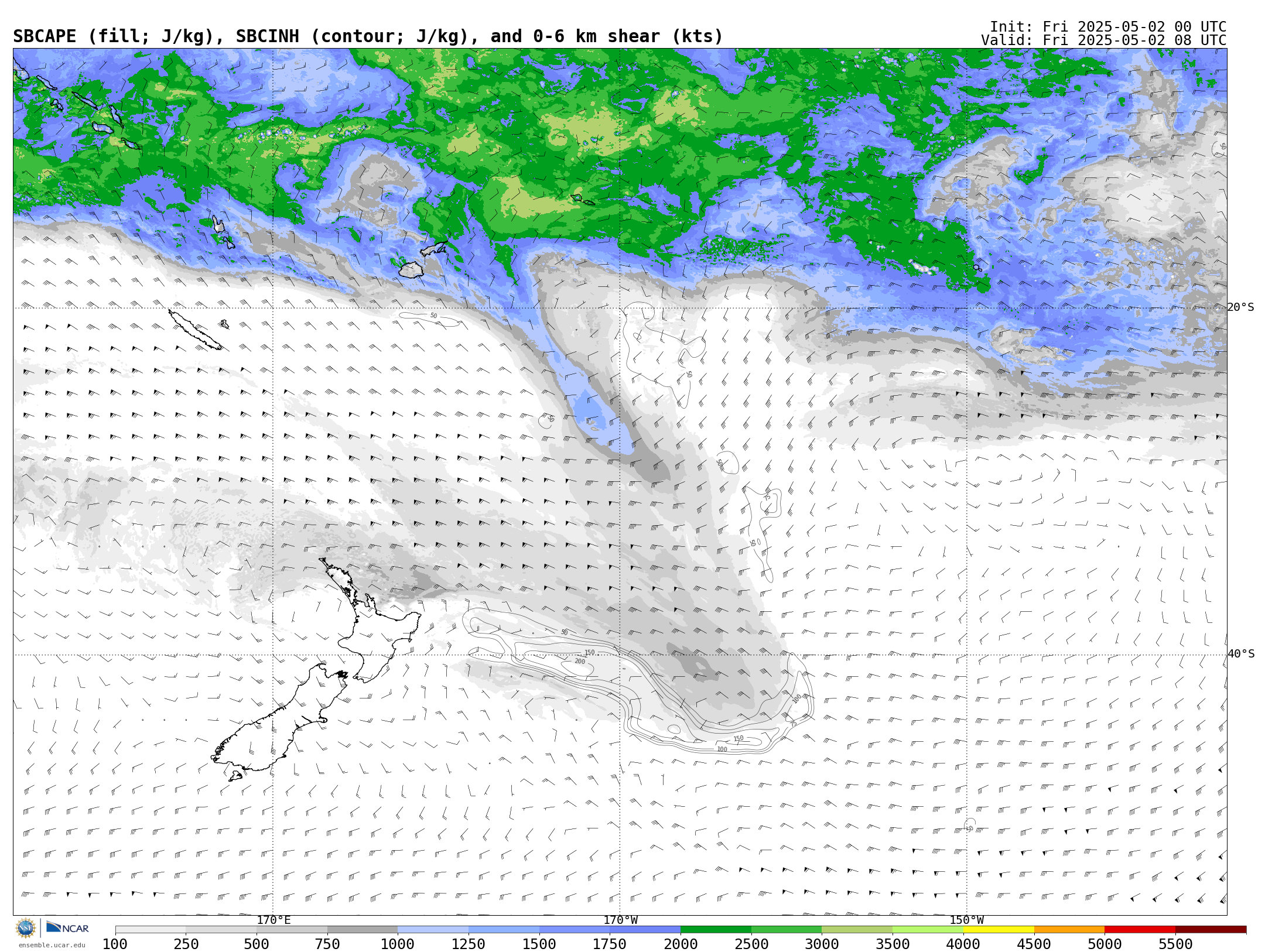The height and width of the screenshot is (952, 1265).
Task: Click the 1250 colorbar tick label
Action: tap(469, 944)
